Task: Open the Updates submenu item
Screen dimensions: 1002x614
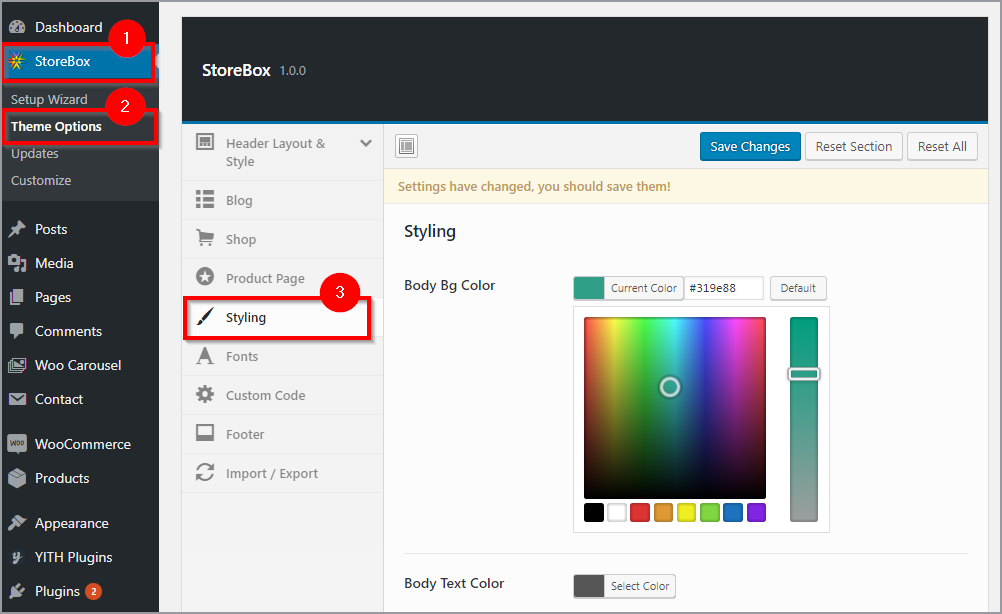Action: point(35,153)
